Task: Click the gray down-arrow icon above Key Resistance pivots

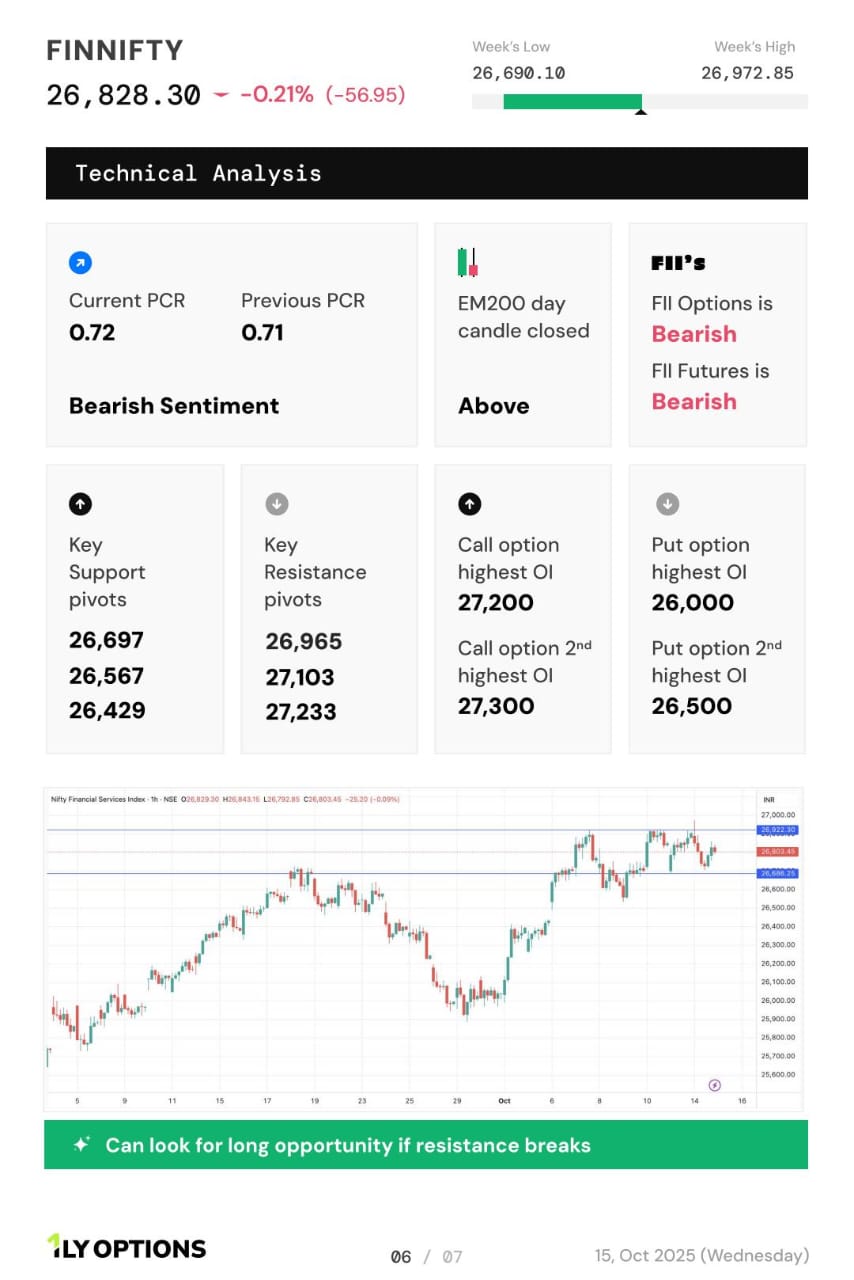Action: [x=276, y=505]
